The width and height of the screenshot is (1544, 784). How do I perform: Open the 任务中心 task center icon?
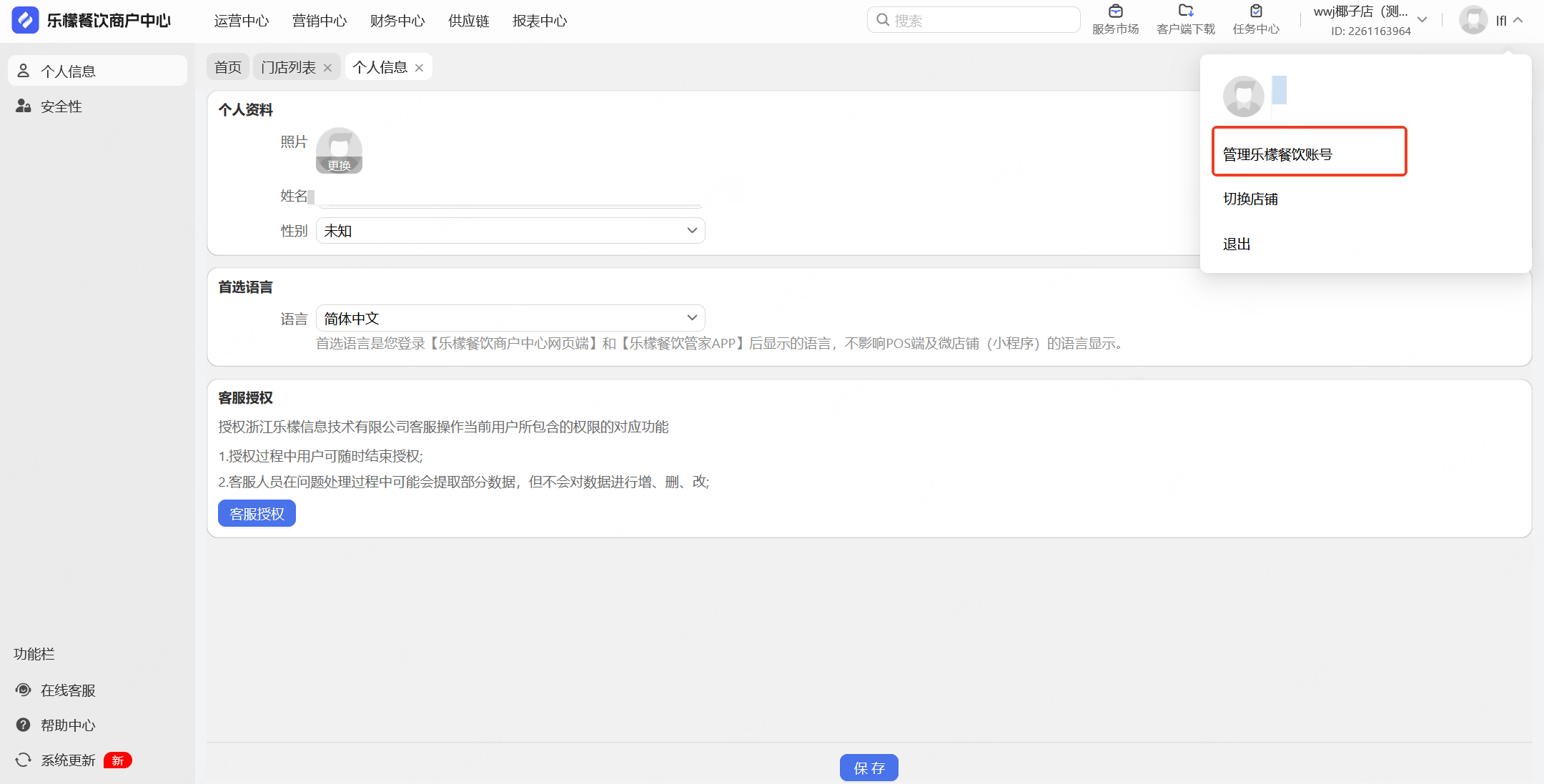pyautogui.click(x=1256, y=12)
